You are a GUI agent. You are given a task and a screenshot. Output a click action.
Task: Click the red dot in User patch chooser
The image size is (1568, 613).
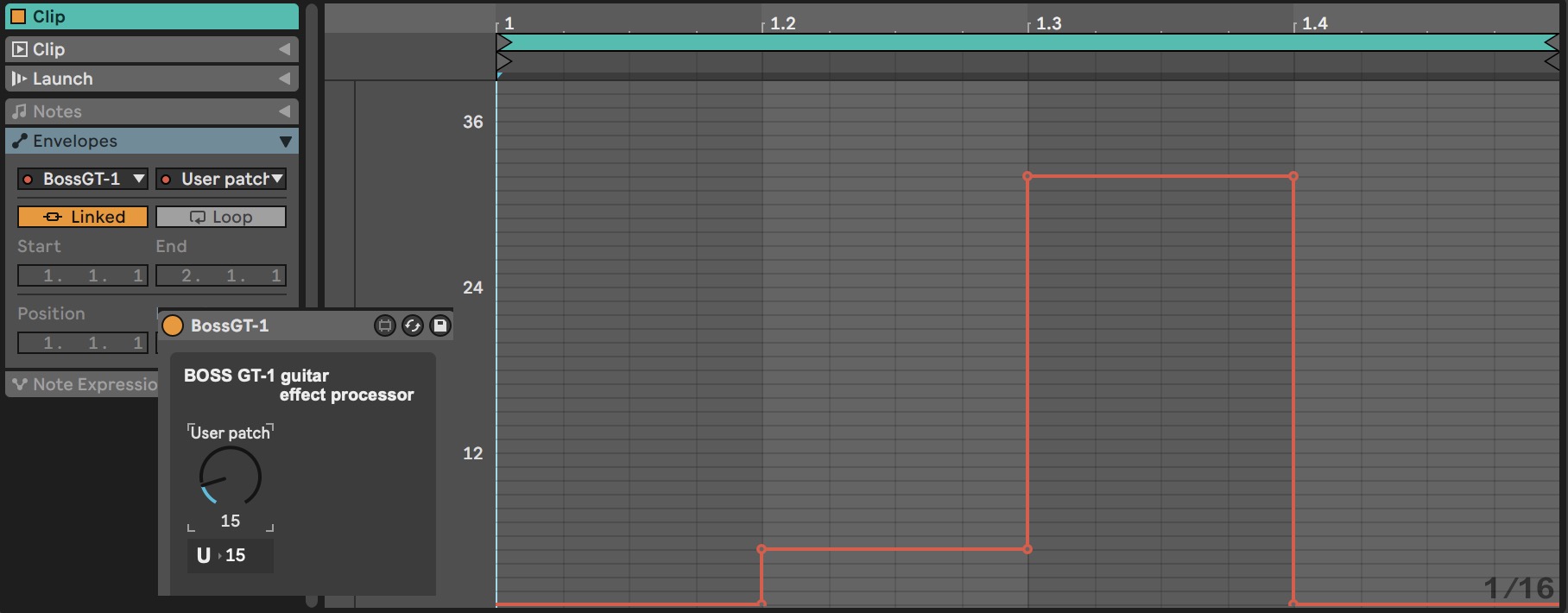click(166, 180)
